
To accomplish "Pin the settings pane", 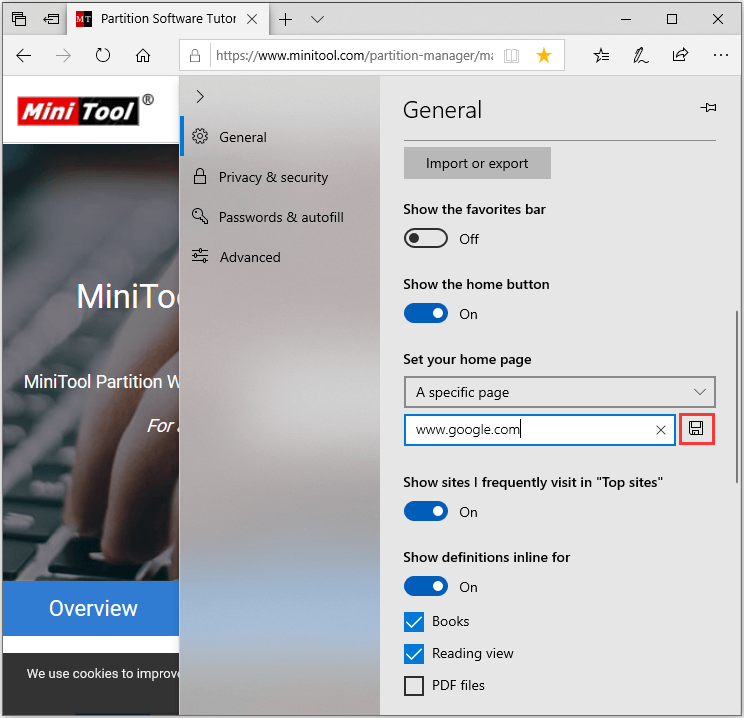I will click(708, 108).
